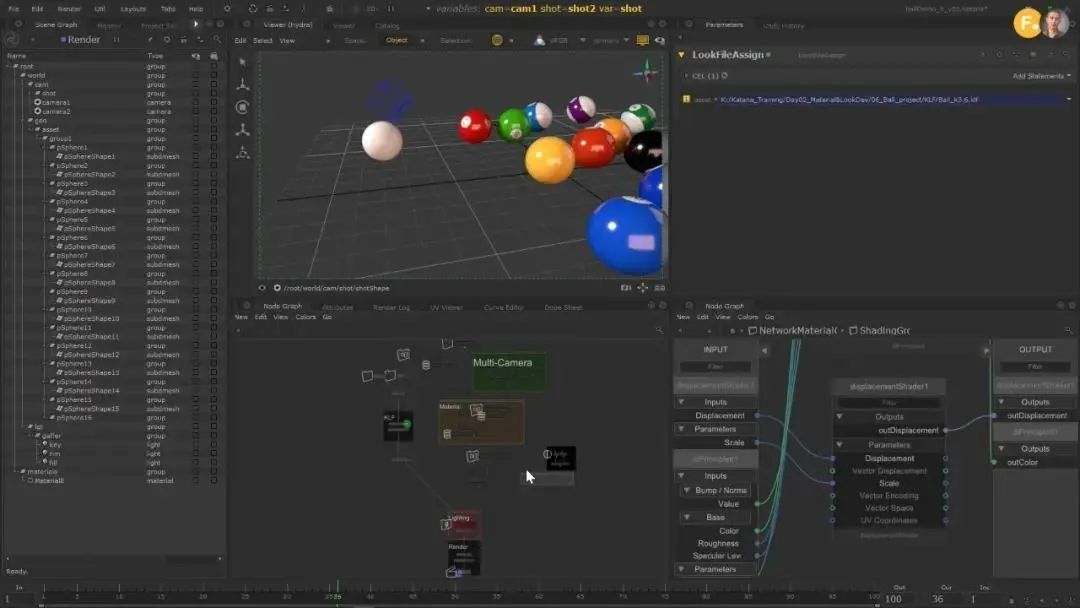Toggle the render checkbox for camera1 row

coord(214,102)
